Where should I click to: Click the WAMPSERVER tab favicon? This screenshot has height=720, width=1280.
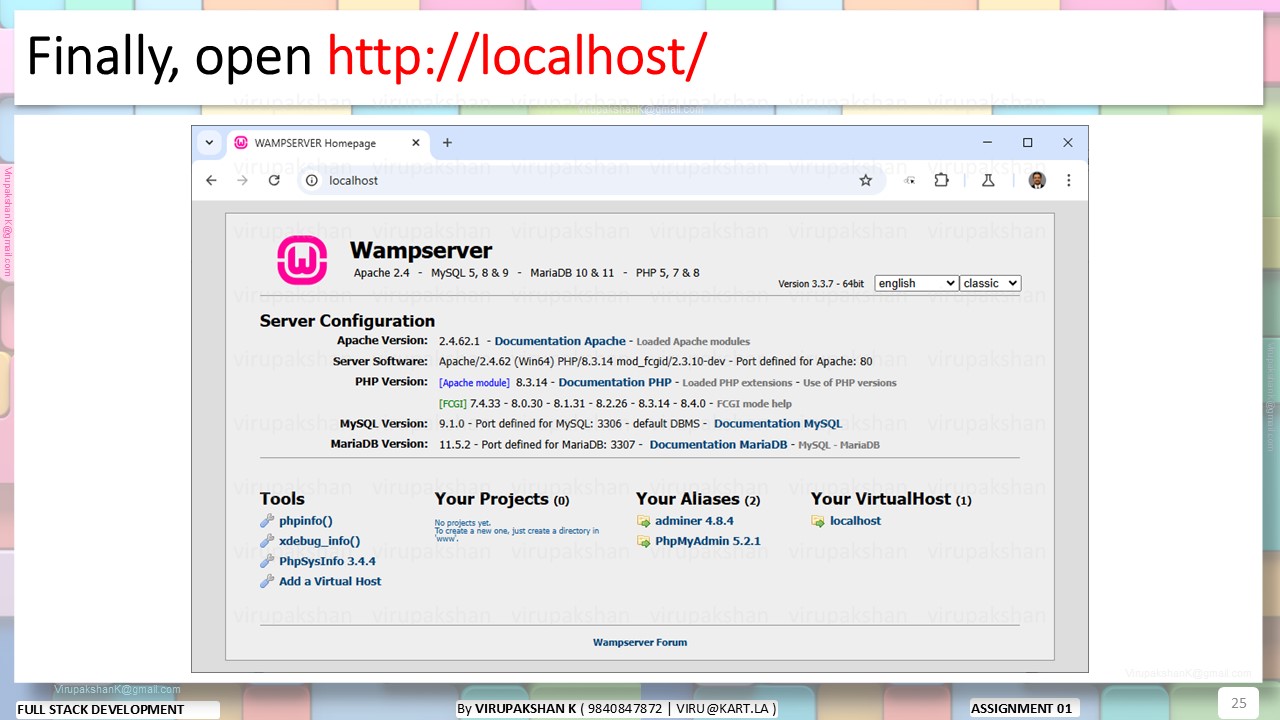(x=241, y=143)
